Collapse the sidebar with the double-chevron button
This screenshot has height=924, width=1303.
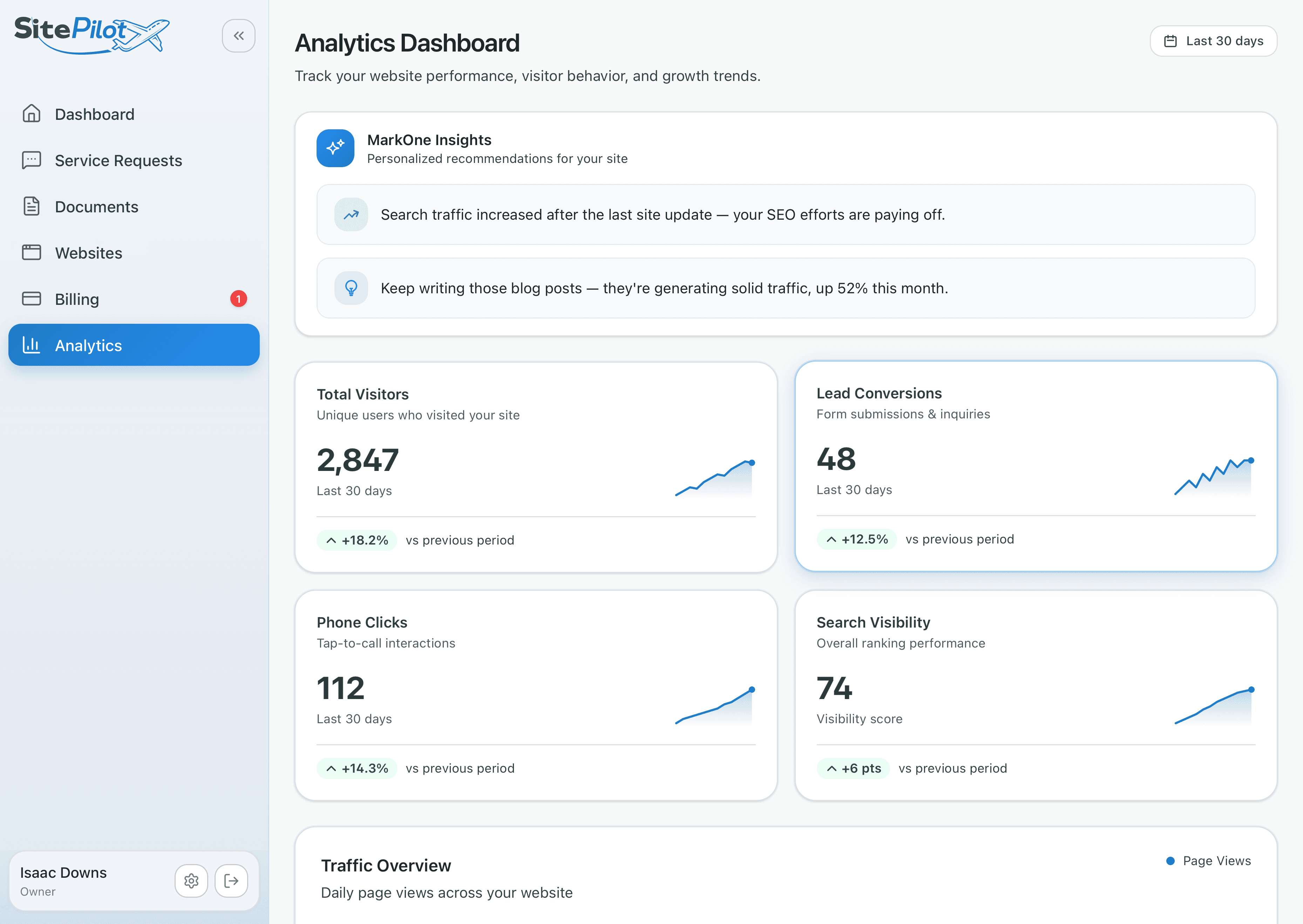coord(238,35)
